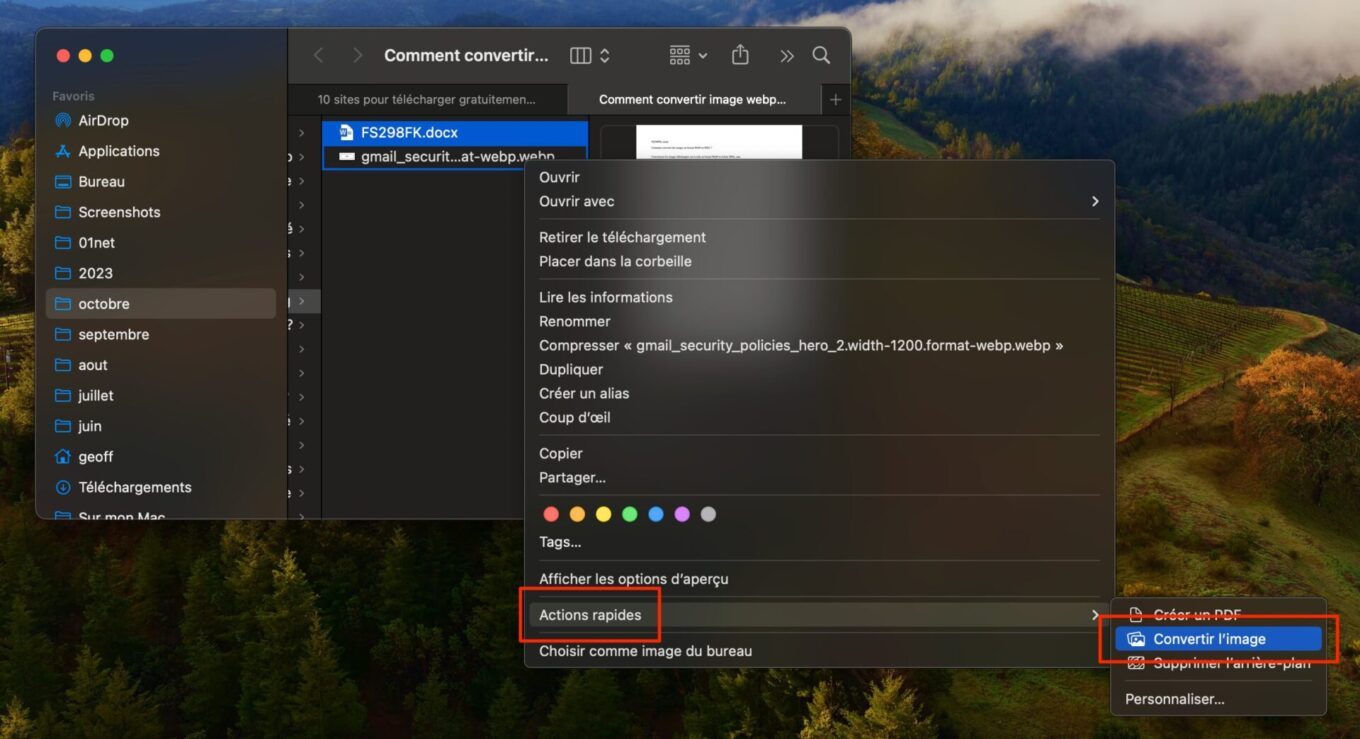Choose Personnaliser… in submenu
1360x739 pixels.
[1174, 699]
